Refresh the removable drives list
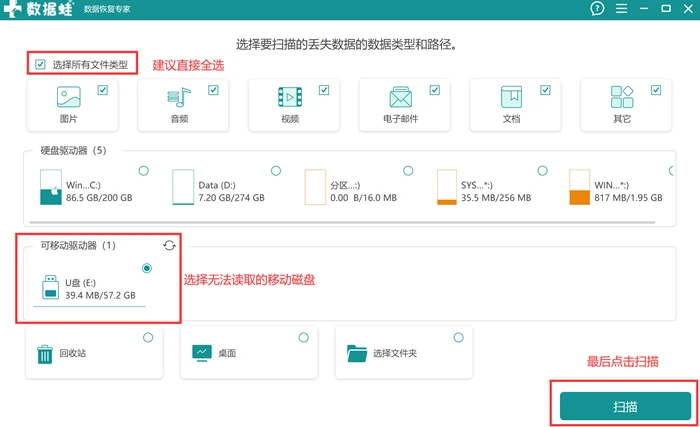The image size is (700, 427). point(169,245)
